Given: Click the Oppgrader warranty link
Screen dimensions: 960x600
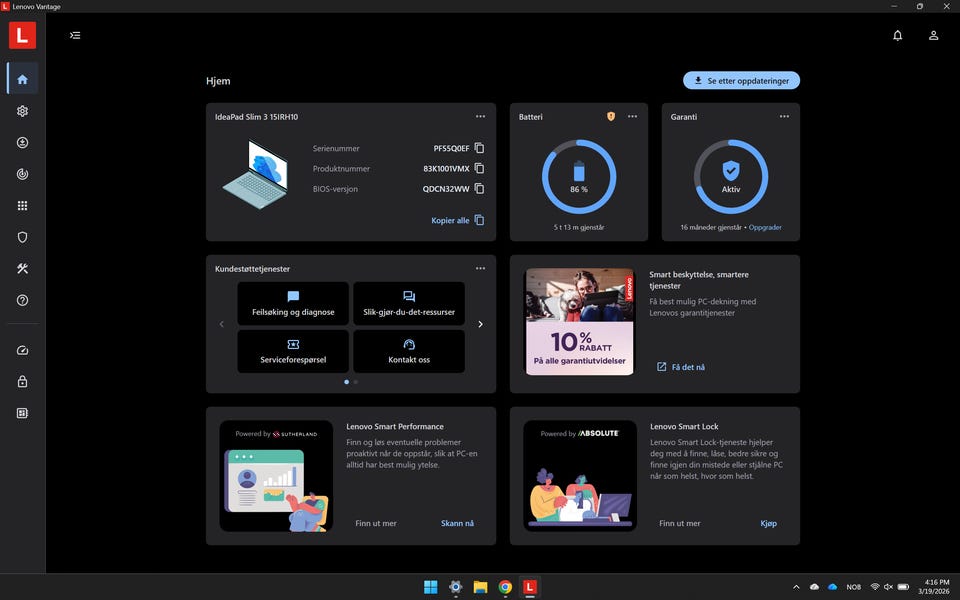Looking at the screenshot, I should 765,227.
